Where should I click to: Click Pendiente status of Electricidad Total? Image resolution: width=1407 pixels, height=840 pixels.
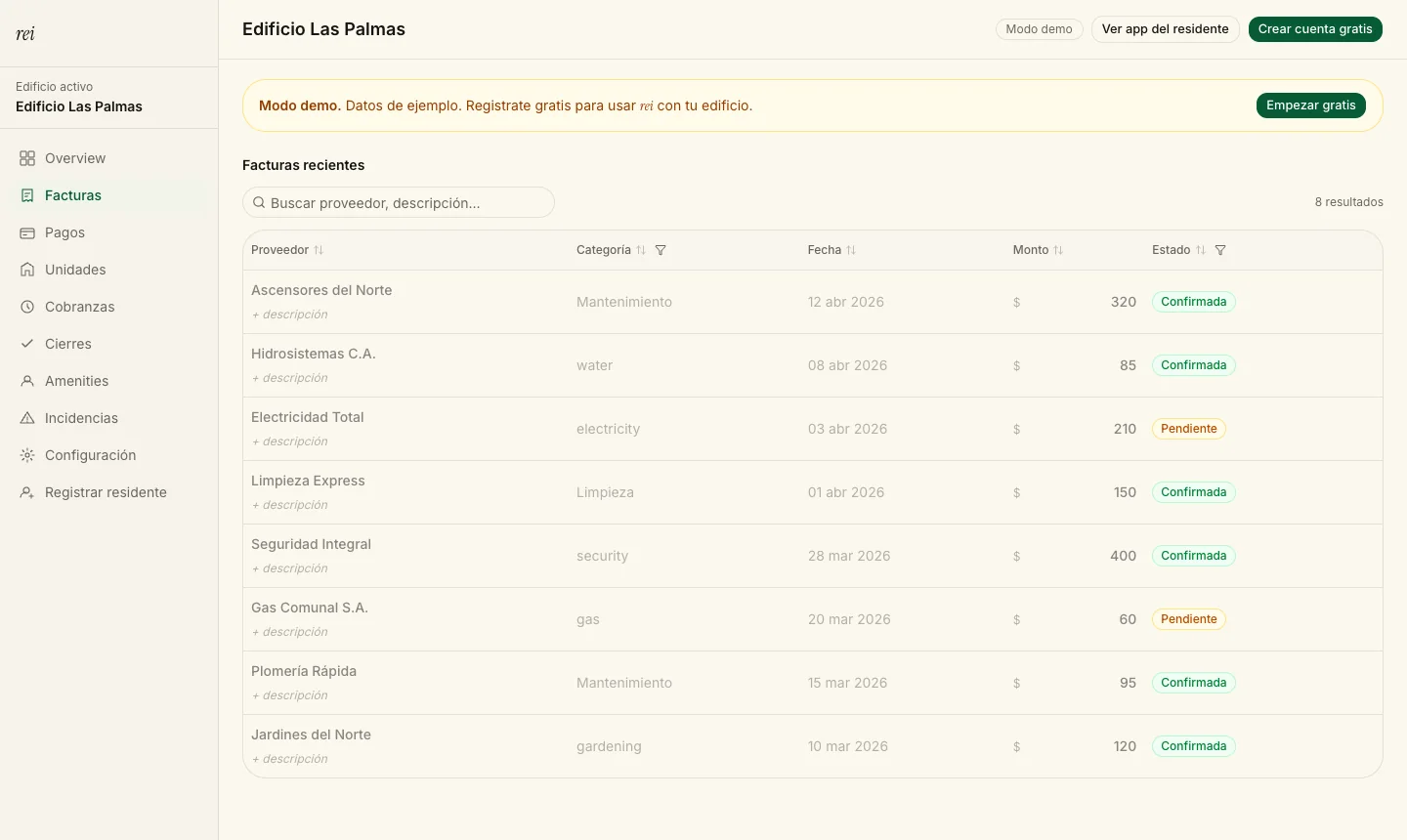pos(1189,429)
